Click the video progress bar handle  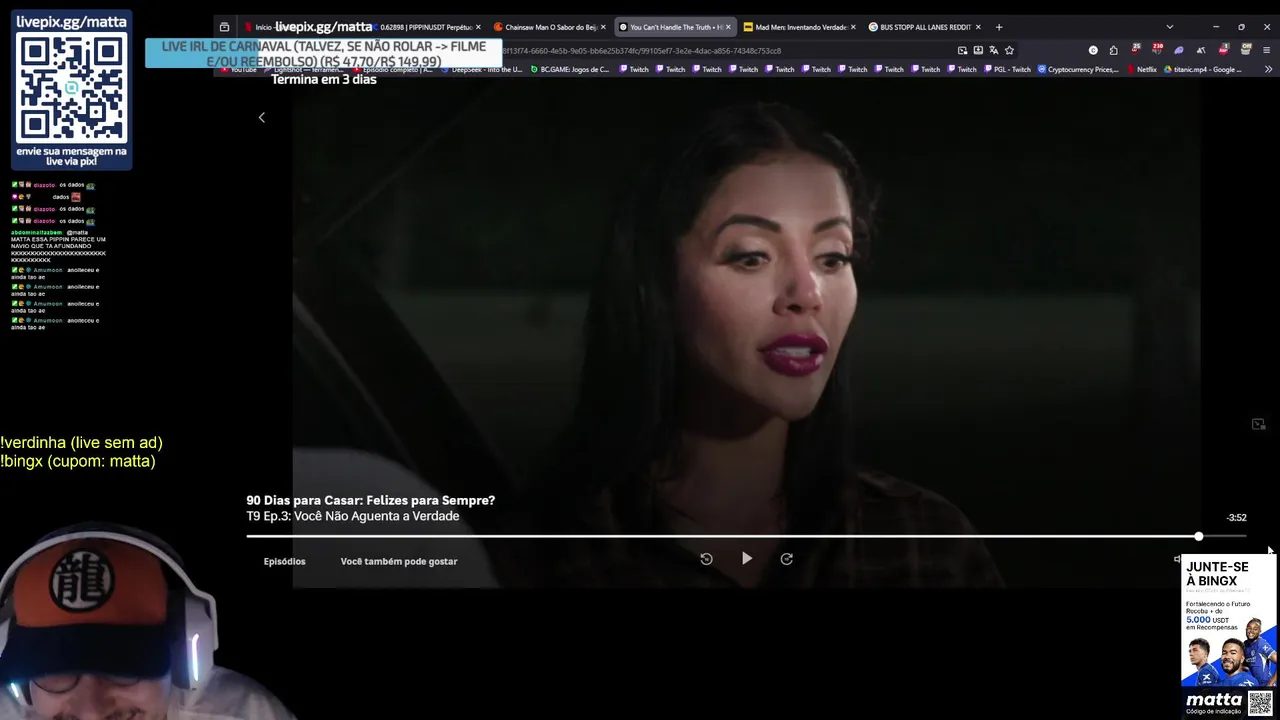tap(1198, 537)
